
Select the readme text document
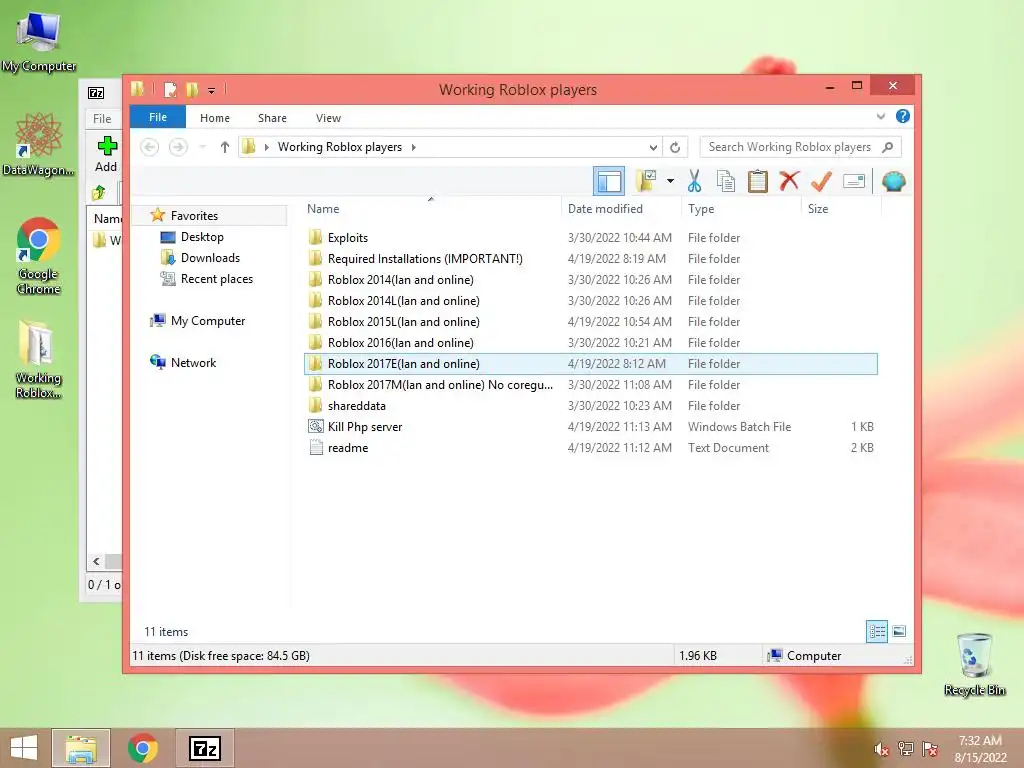tap(590, 447)
